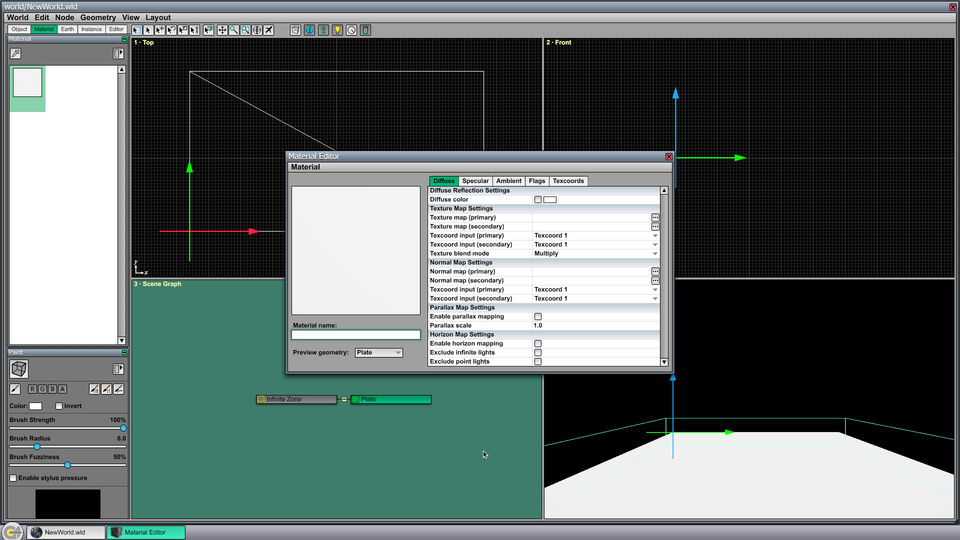
Task: Check the Invert checkbox
Action: coord(59,406)
